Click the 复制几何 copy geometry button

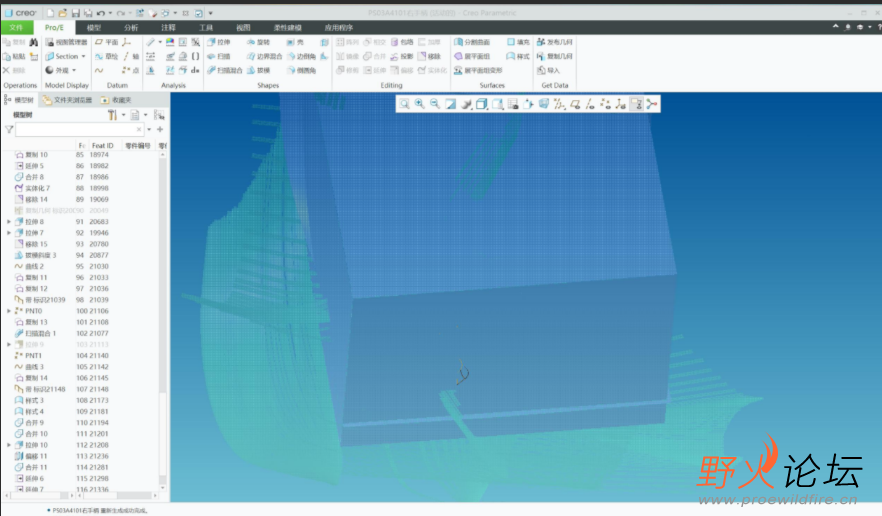point(555,56)
